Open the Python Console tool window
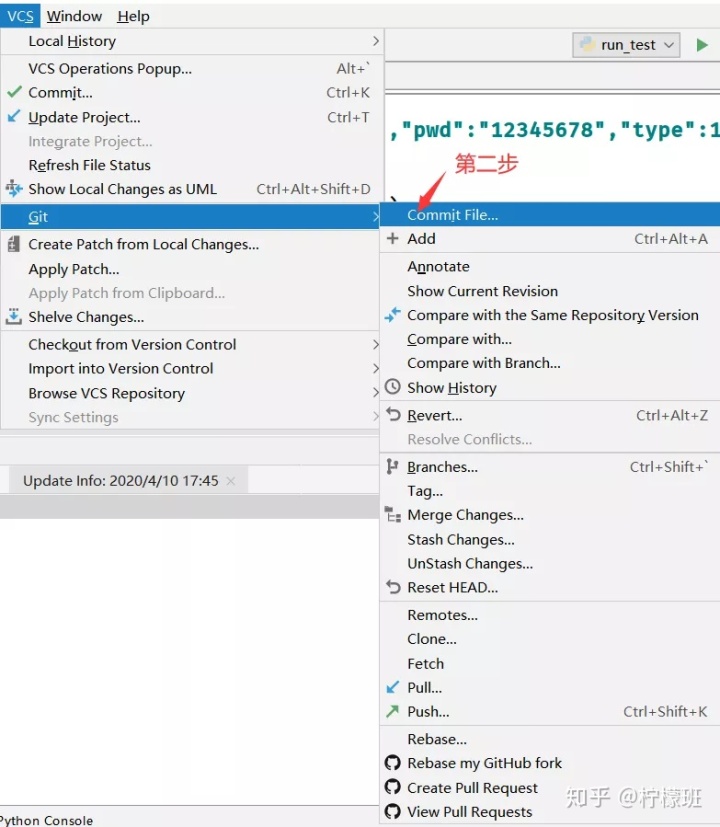720x827 pixels. click(x=46, y=820)
